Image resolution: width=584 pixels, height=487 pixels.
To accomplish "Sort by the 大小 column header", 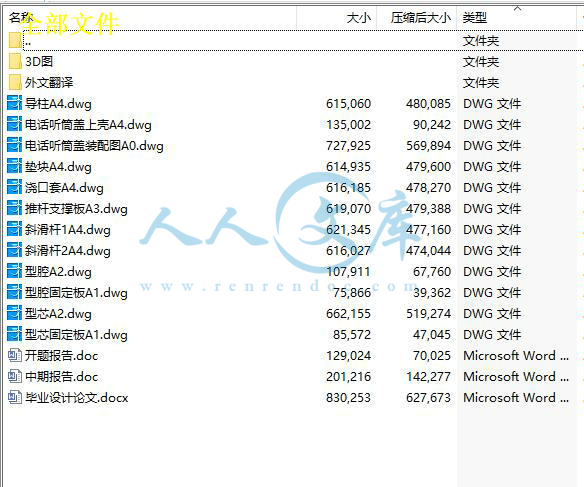I will 336,17.
